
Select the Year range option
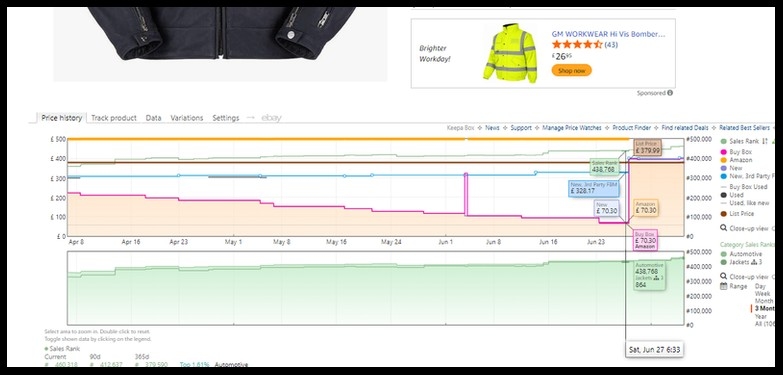(761, 317)
